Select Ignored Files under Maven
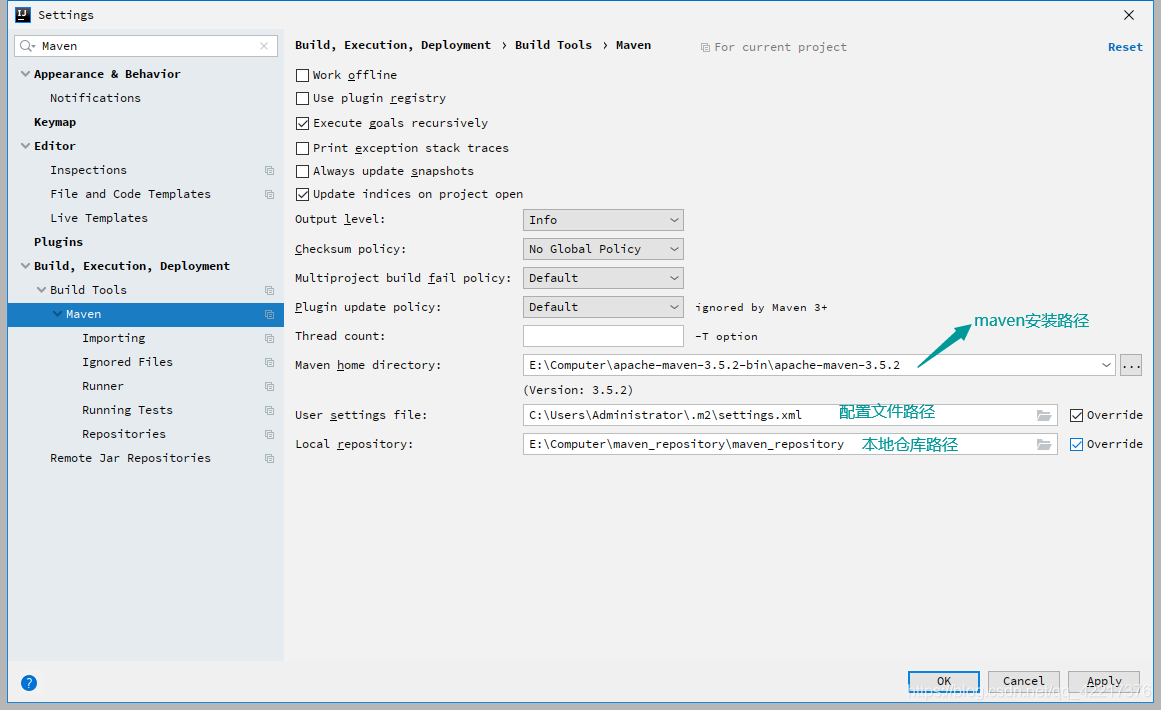The width and height of the screenshot is (1161, 710). tap(127, 362)
